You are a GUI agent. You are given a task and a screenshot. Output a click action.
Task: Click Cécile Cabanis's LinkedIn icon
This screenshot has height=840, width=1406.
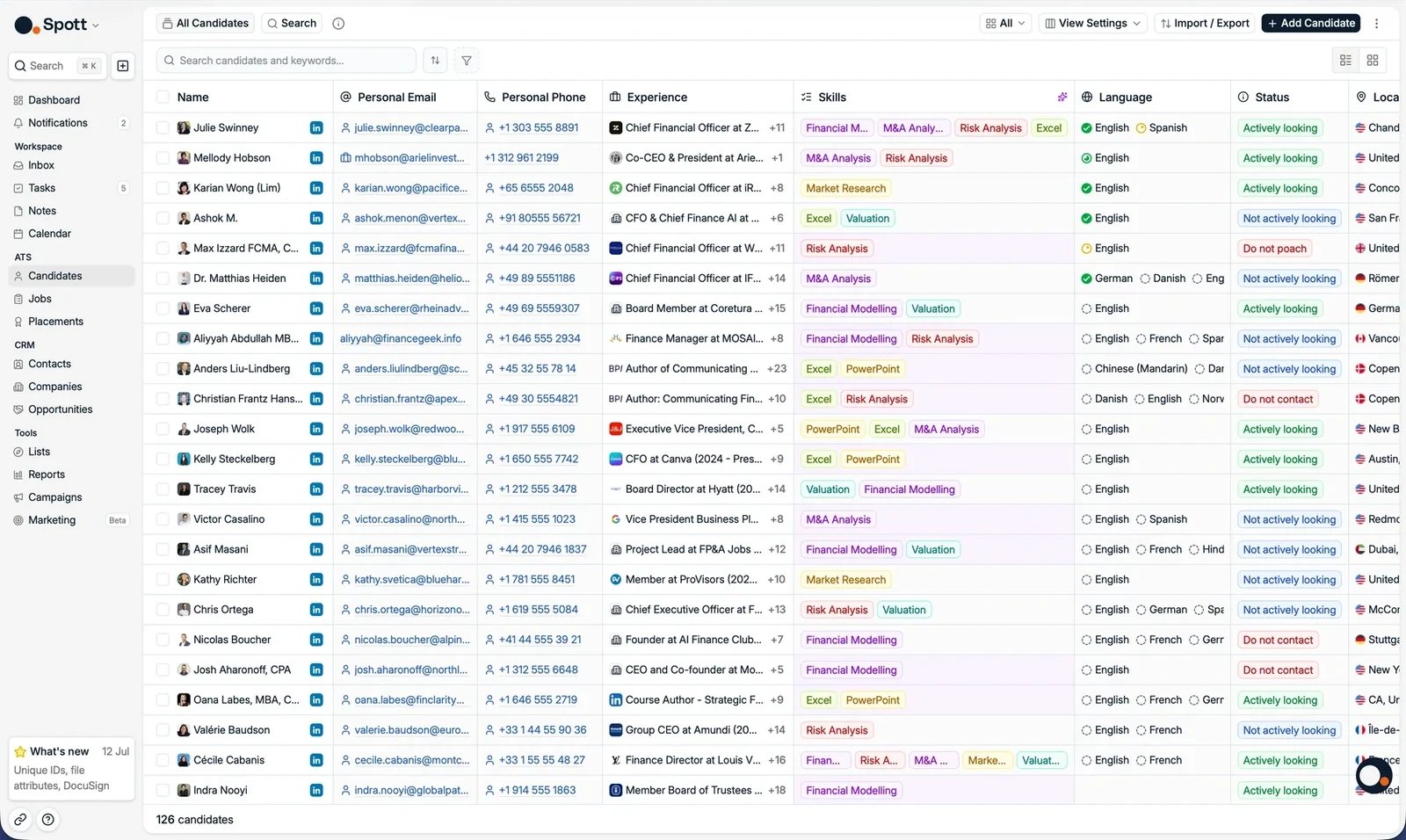tap(316, 761)
